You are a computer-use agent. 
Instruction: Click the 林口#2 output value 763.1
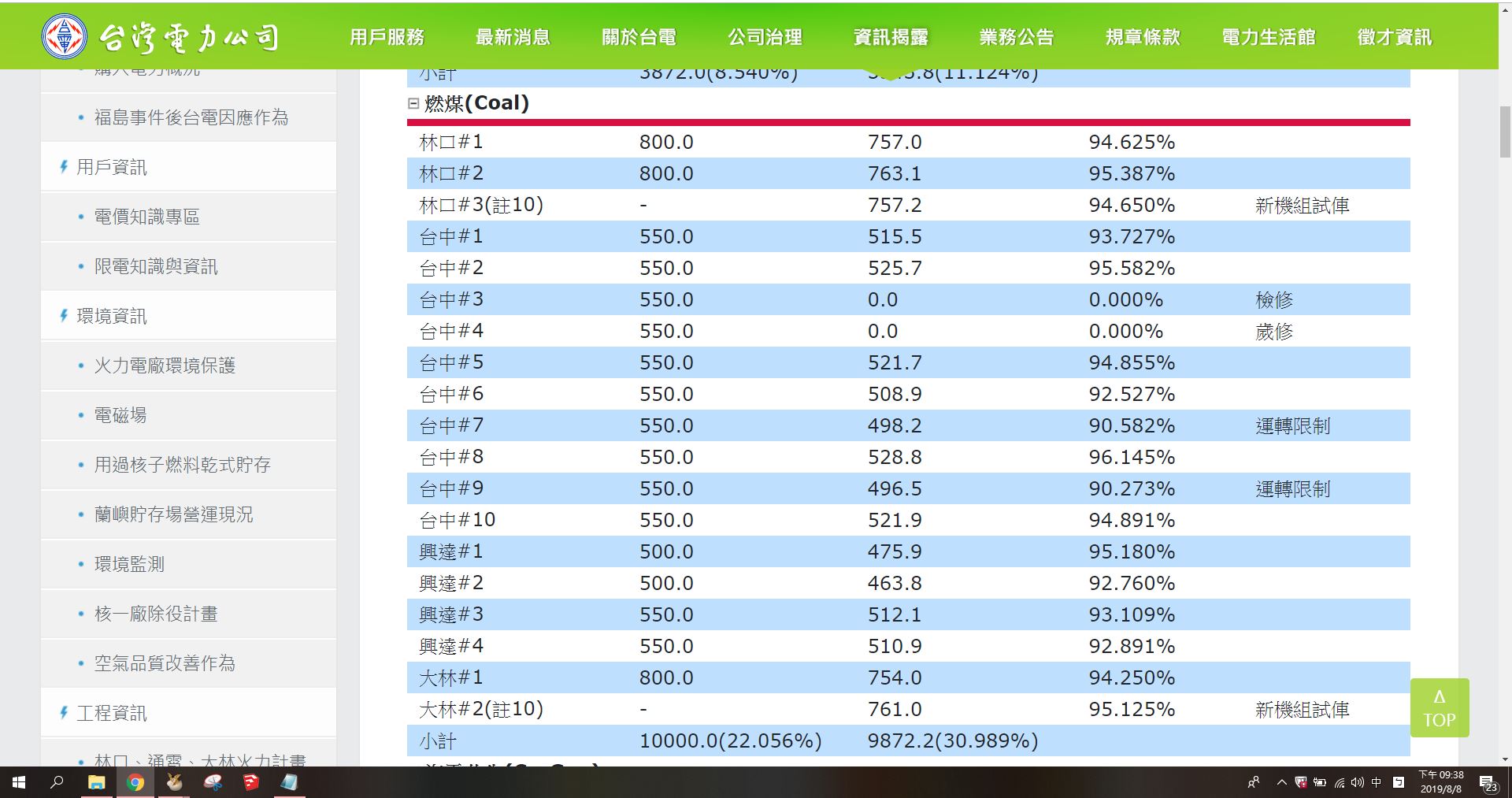point(895,174)
